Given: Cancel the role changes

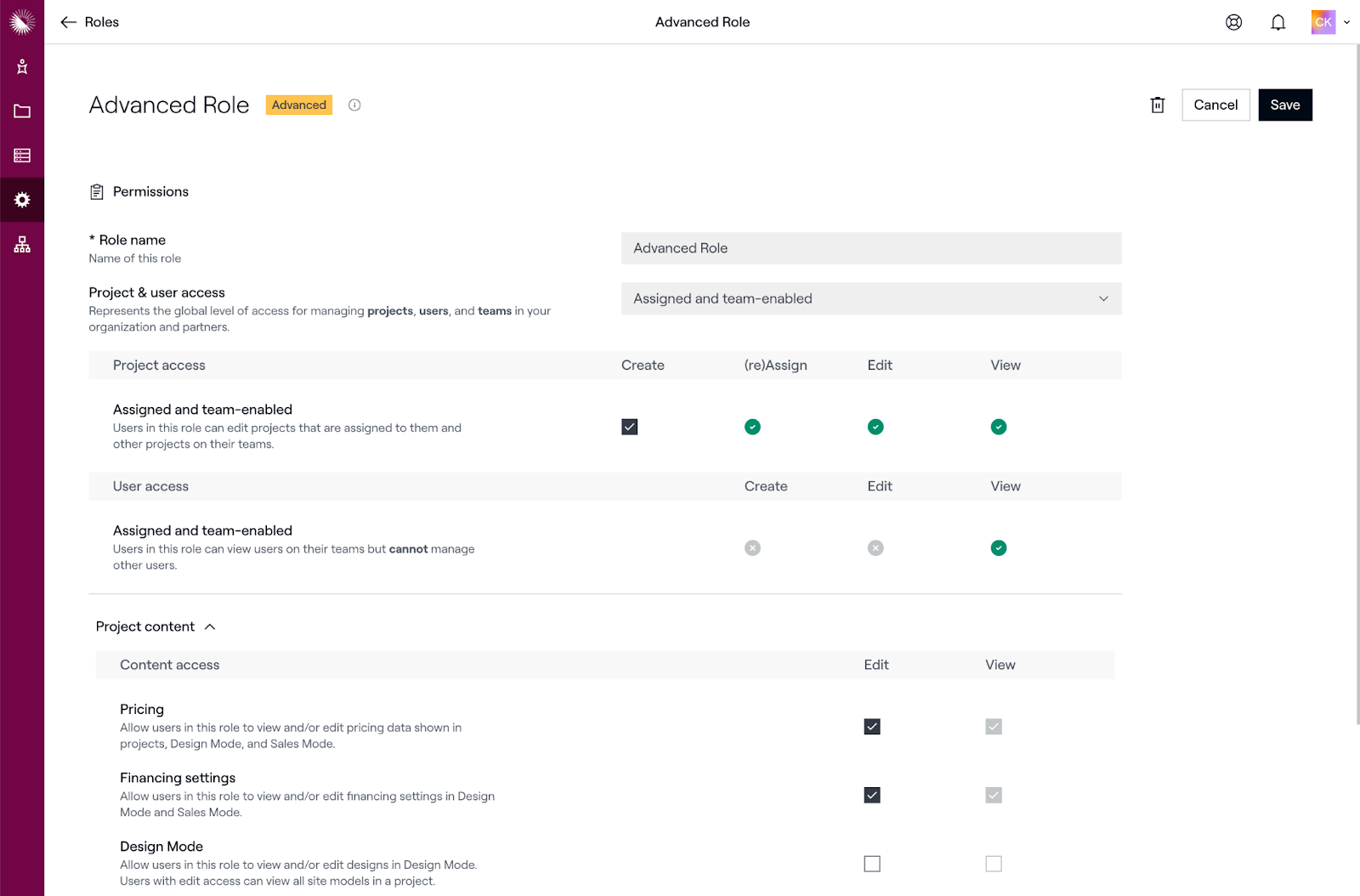Looking at the screenshot, I should point(1215,105).
